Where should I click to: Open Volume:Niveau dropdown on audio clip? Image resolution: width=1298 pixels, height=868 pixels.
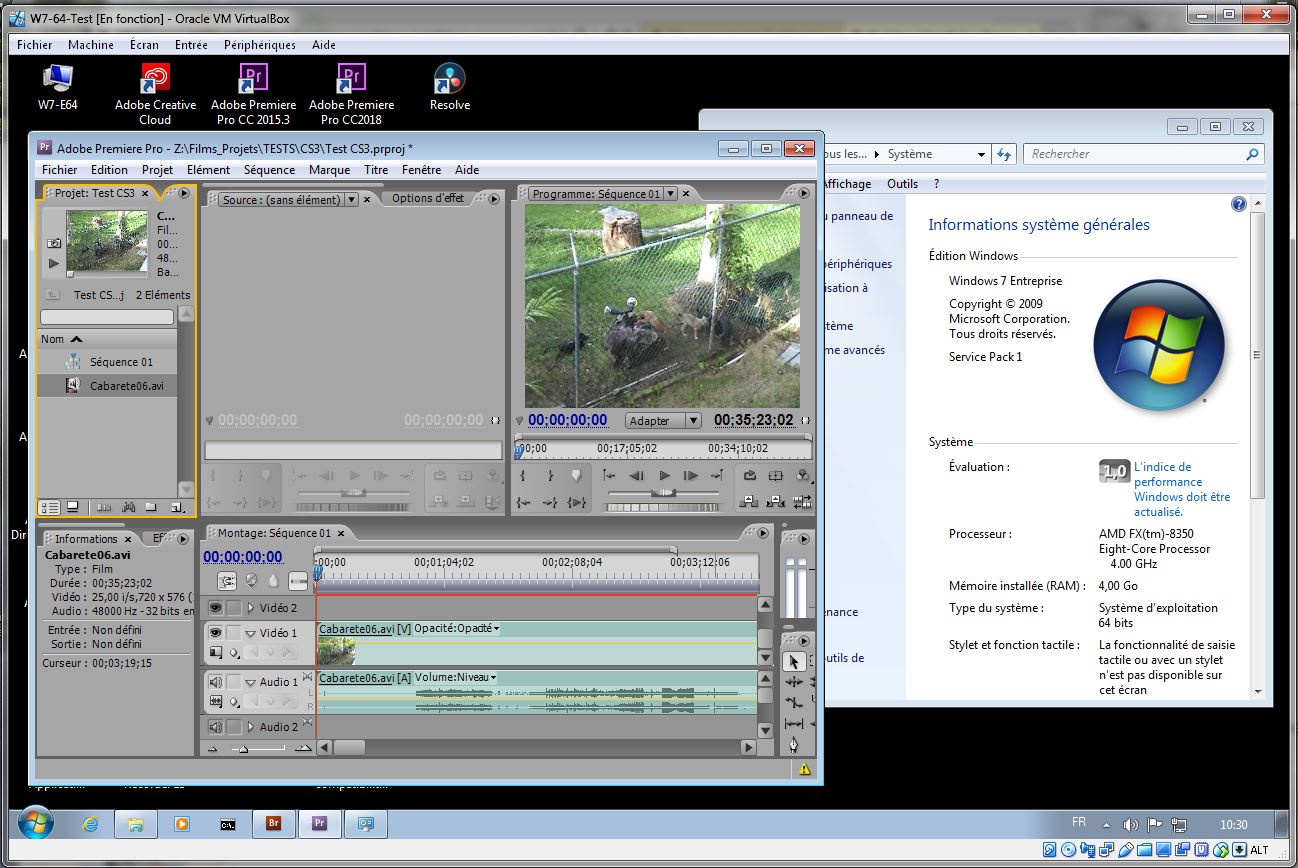click(493, 678)
